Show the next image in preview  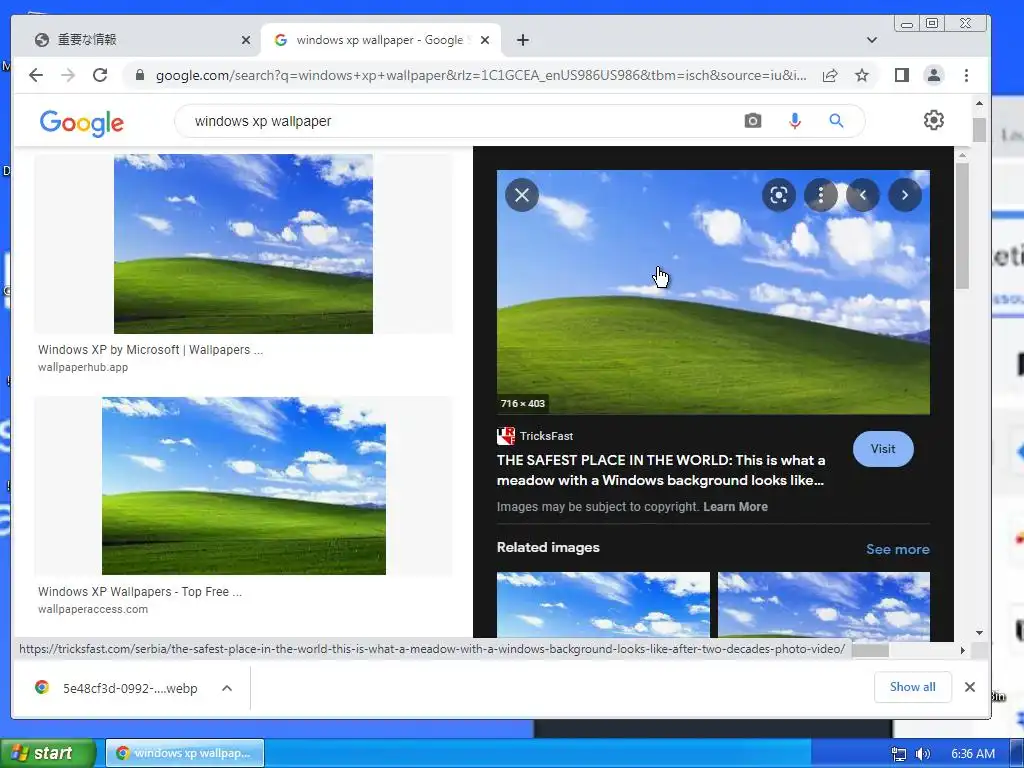[x=905, y=195]
